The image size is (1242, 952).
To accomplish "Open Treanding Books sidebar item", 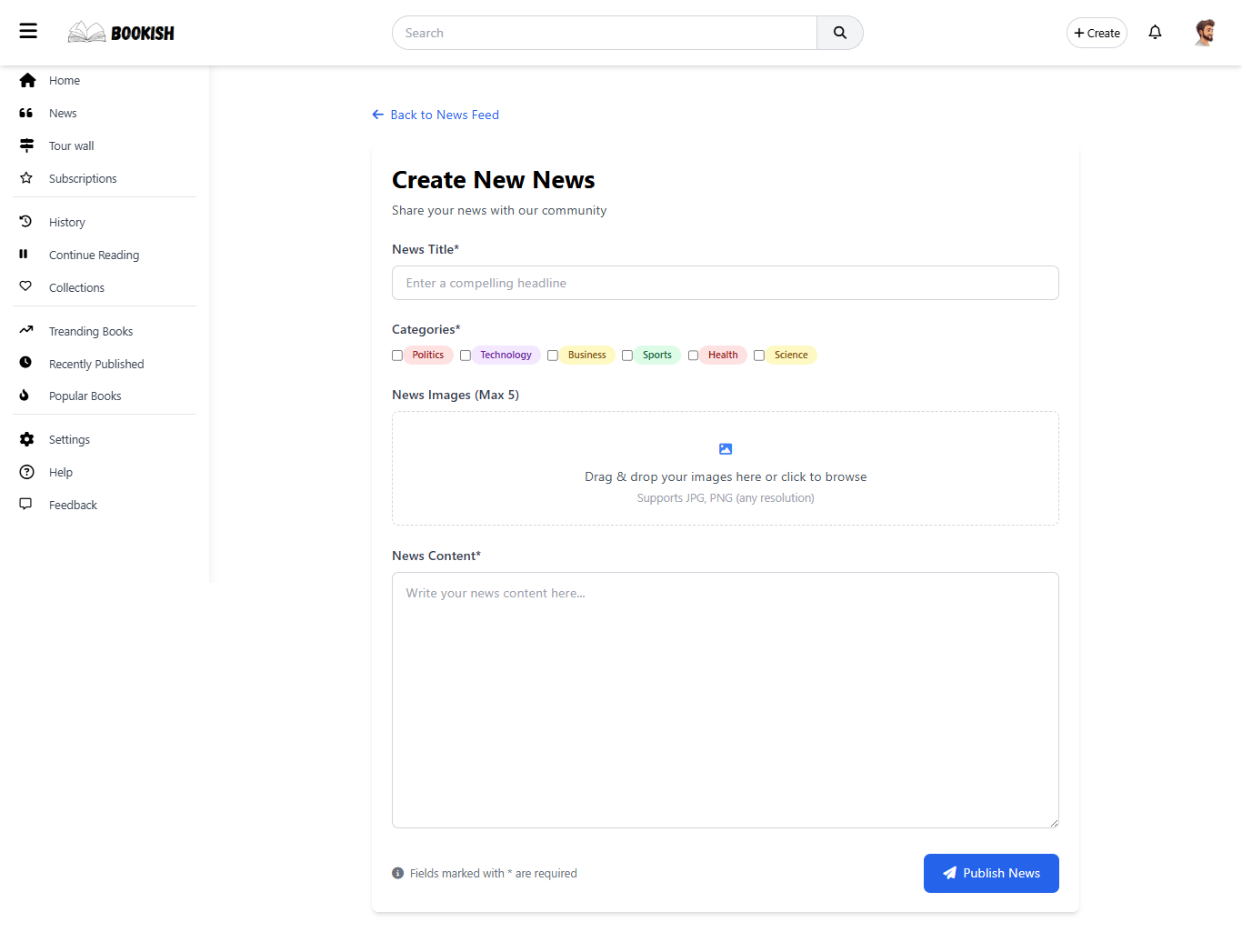I will tap(91, 332).
